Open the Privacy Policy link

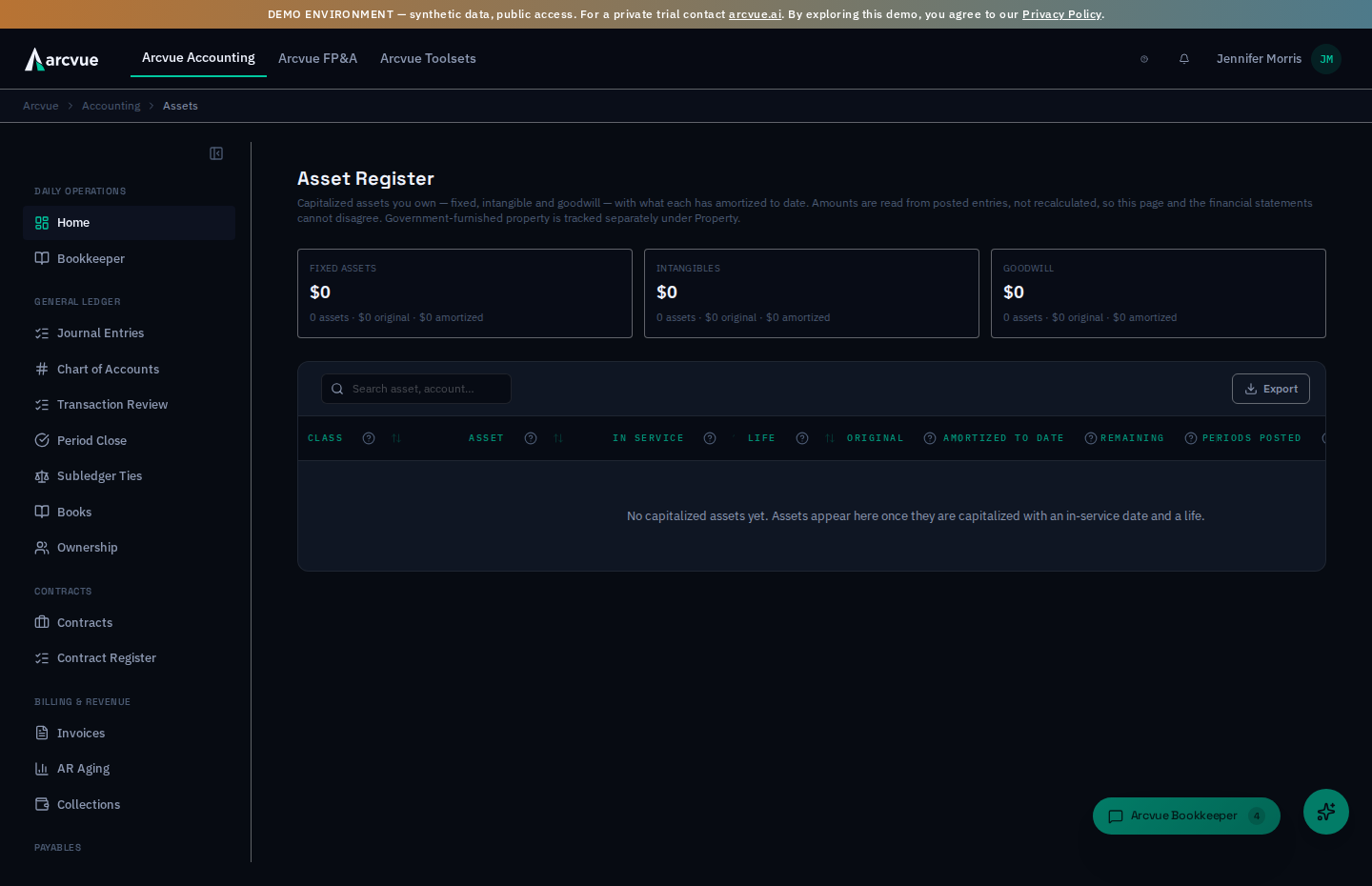point(1061,14)
